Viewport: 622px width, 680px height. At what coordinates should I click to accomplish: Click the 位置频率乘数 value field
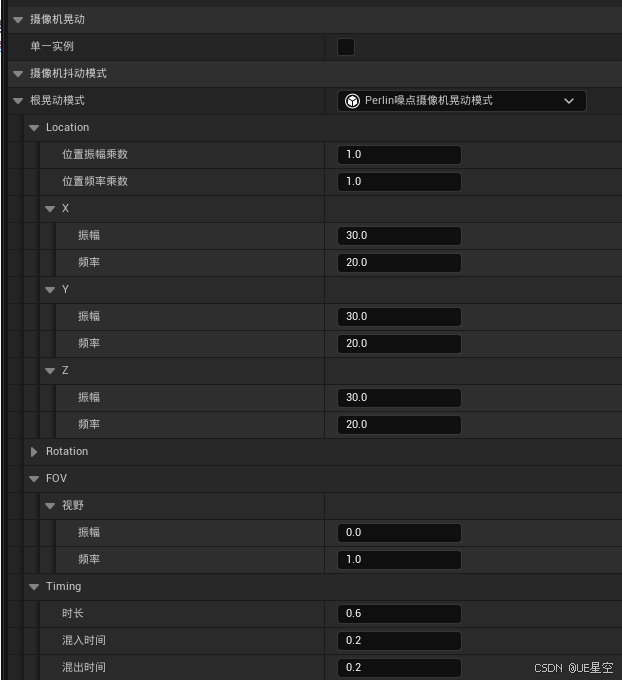399,182
